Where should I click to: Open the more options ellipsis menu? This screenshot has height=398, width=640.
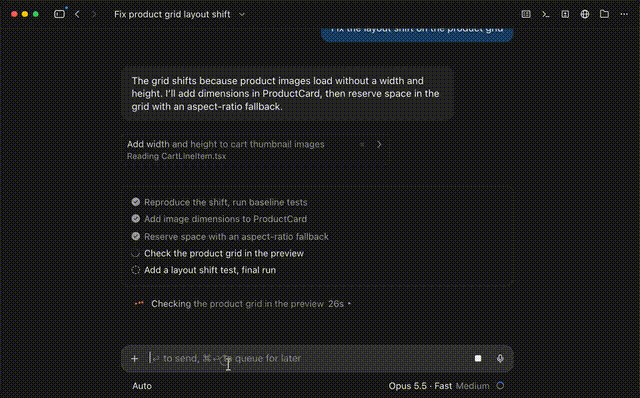tap(624, 14)
